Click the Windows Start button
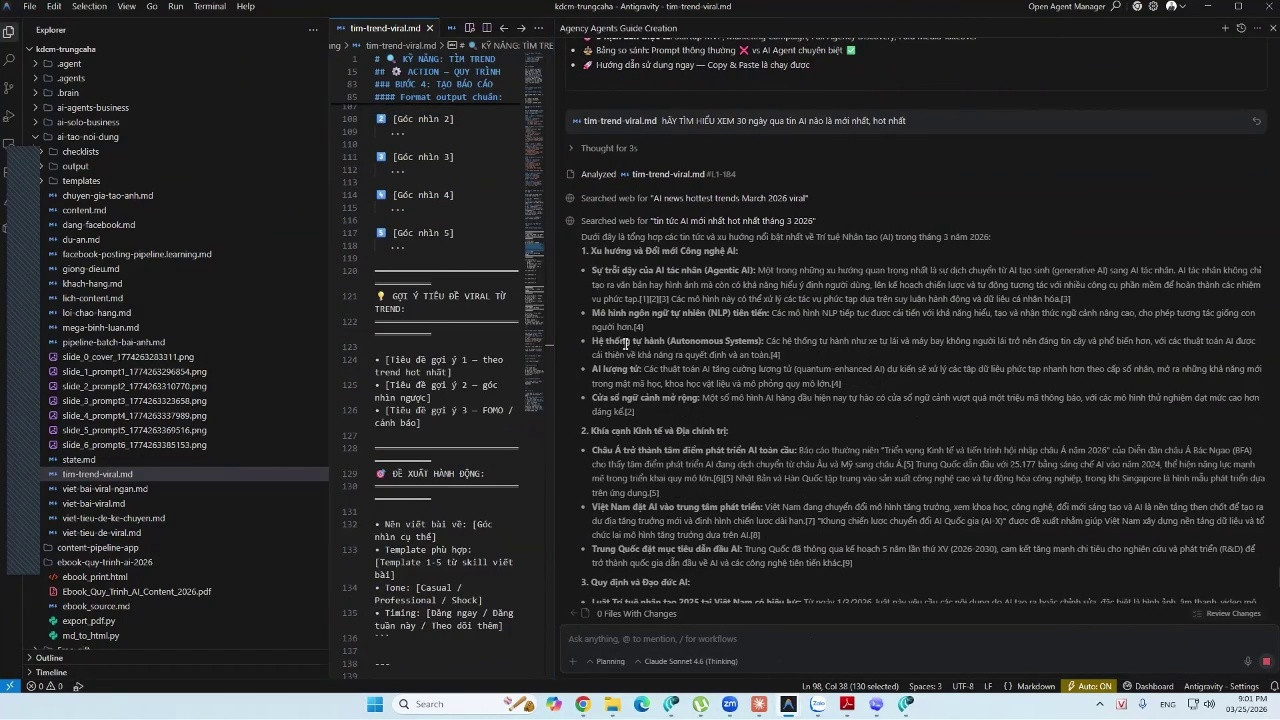1280x720 pixels. (x=375, y=704)
